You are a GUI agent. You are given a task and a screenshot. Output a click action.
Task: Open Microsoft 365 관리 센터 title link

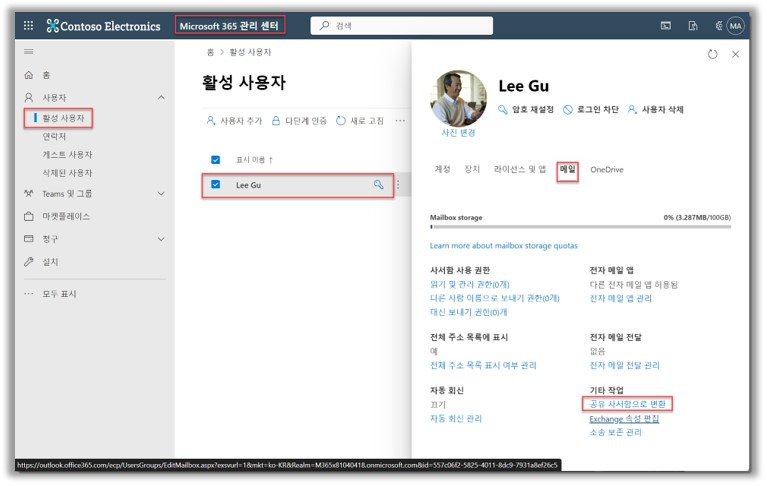[x=229, y=25]
